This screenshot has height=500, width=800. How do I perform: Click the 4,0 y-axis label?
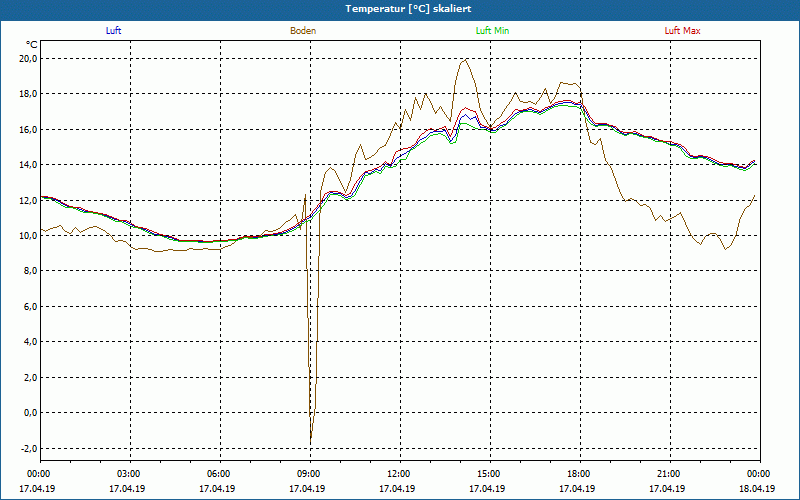31,342
